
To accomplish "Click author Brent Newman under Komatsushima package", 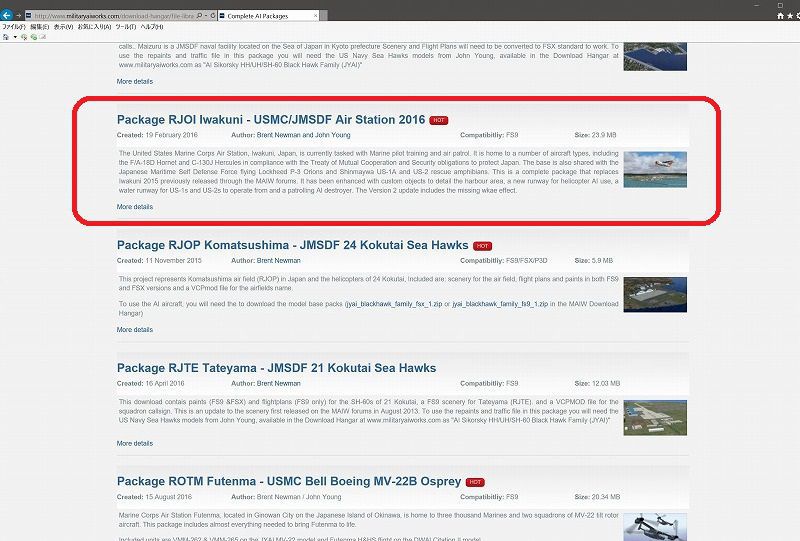I will pyautogui.click(x=279, y=260).
